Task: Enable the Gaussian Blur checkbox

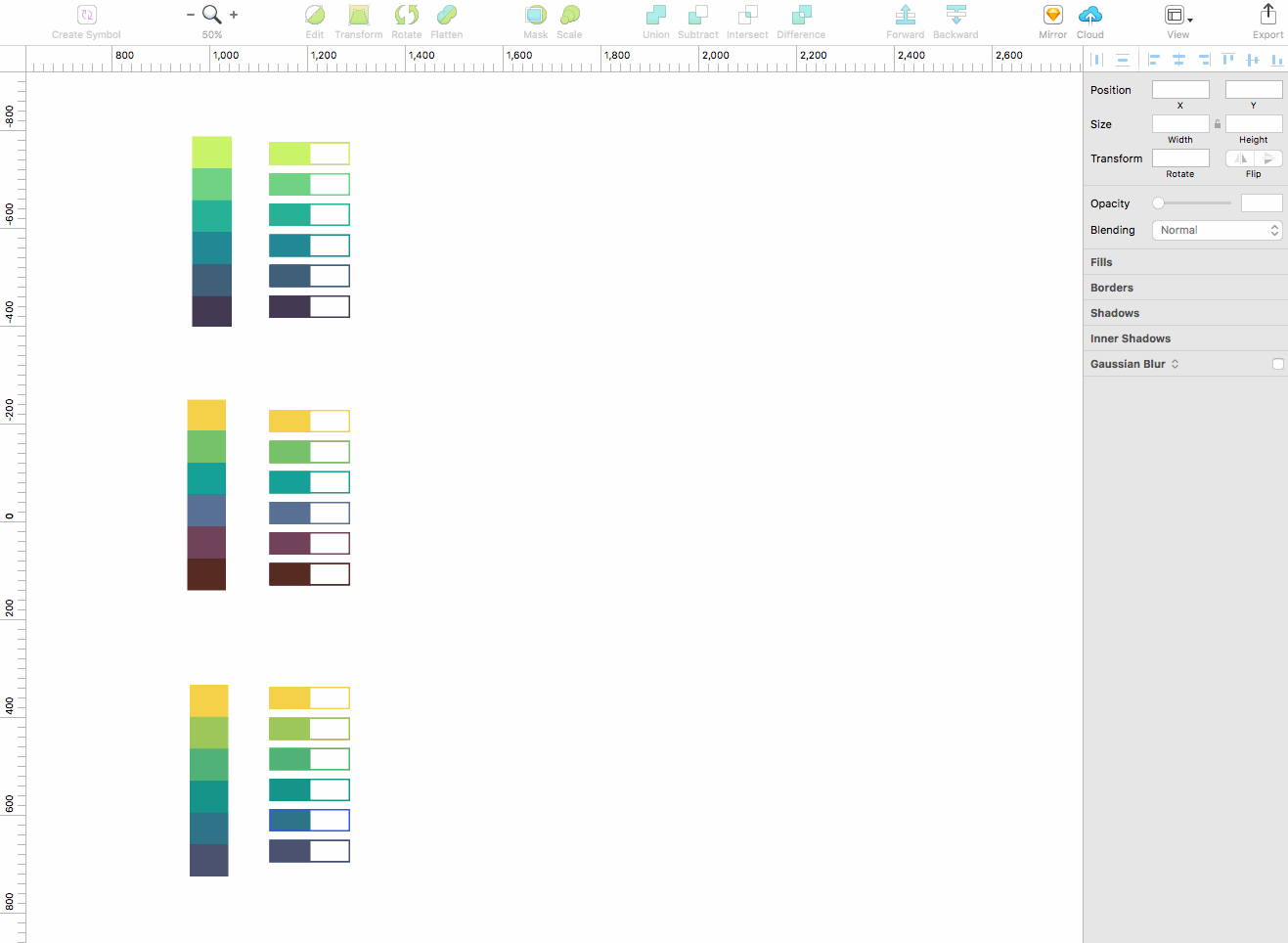Action: (x=1277, y=364)
